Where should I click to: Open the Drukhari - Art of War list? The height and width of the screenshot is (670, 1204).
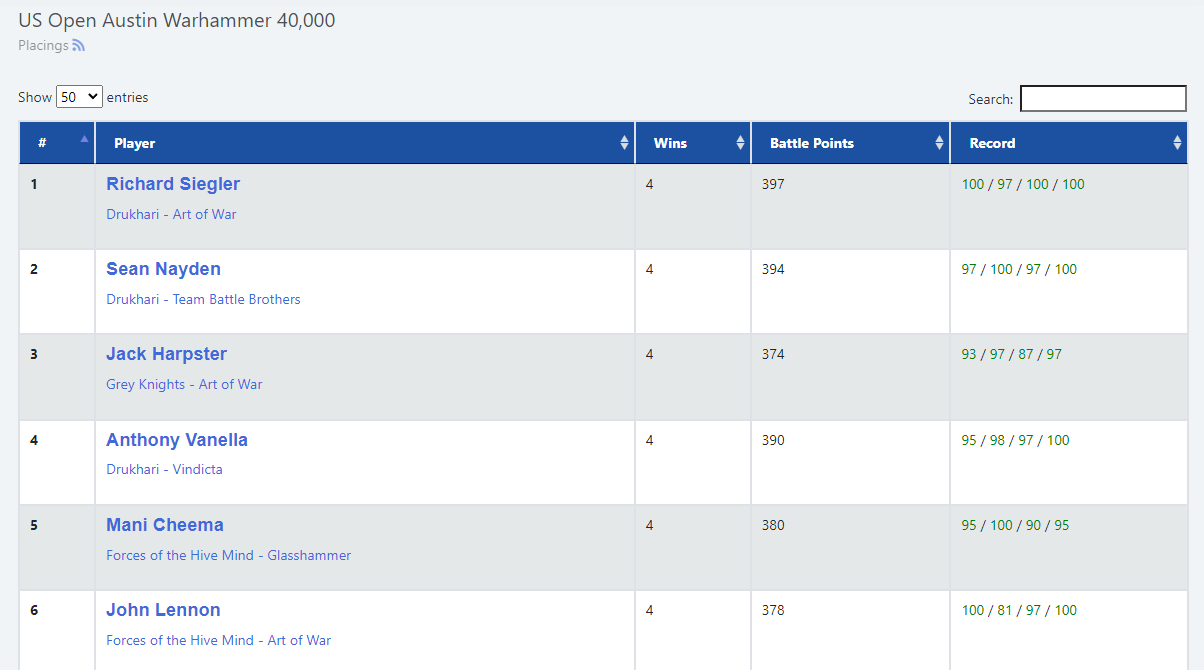tap(171, 214)
